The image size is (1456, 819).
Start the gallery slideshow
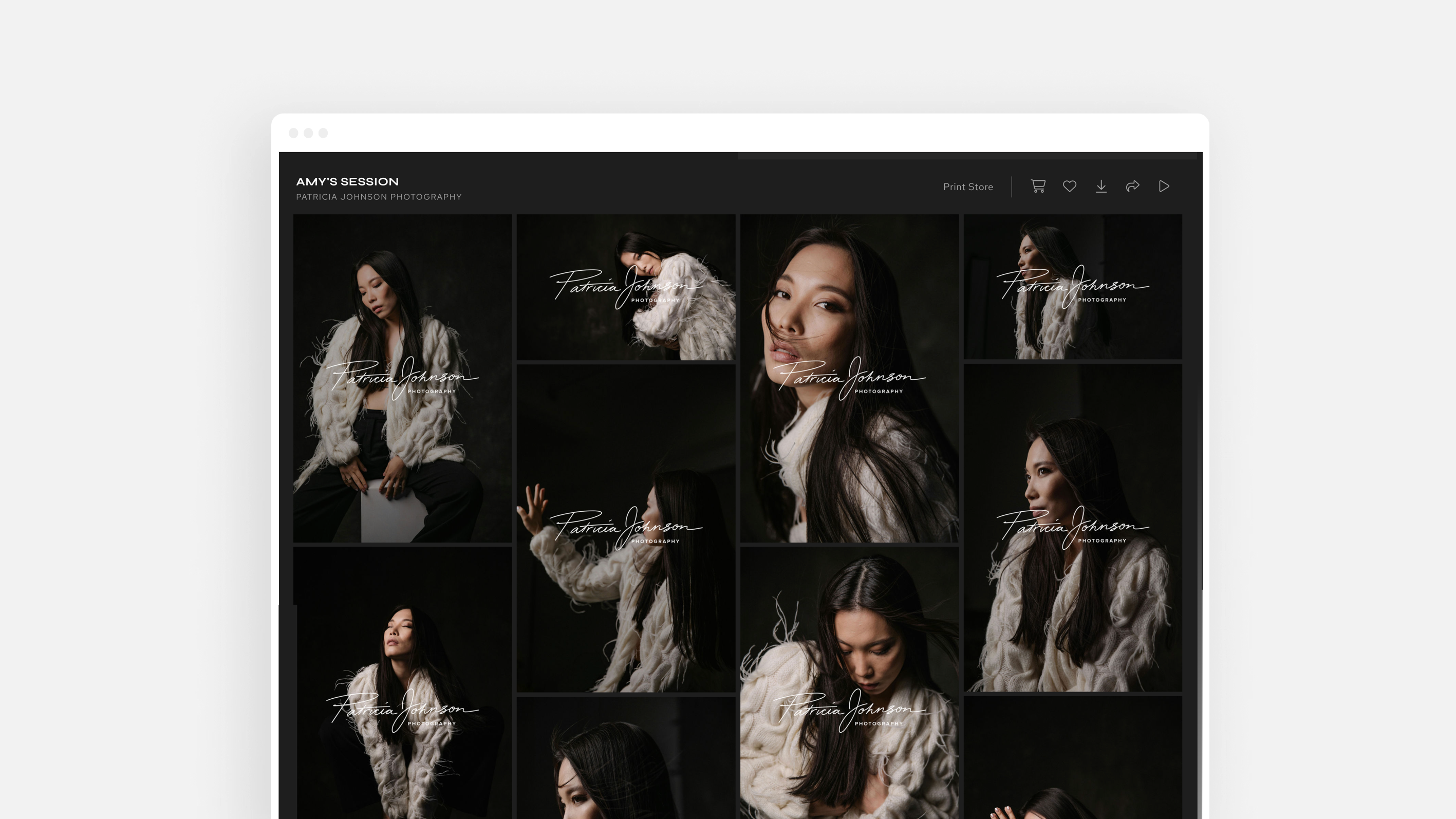pos(1164,186)
